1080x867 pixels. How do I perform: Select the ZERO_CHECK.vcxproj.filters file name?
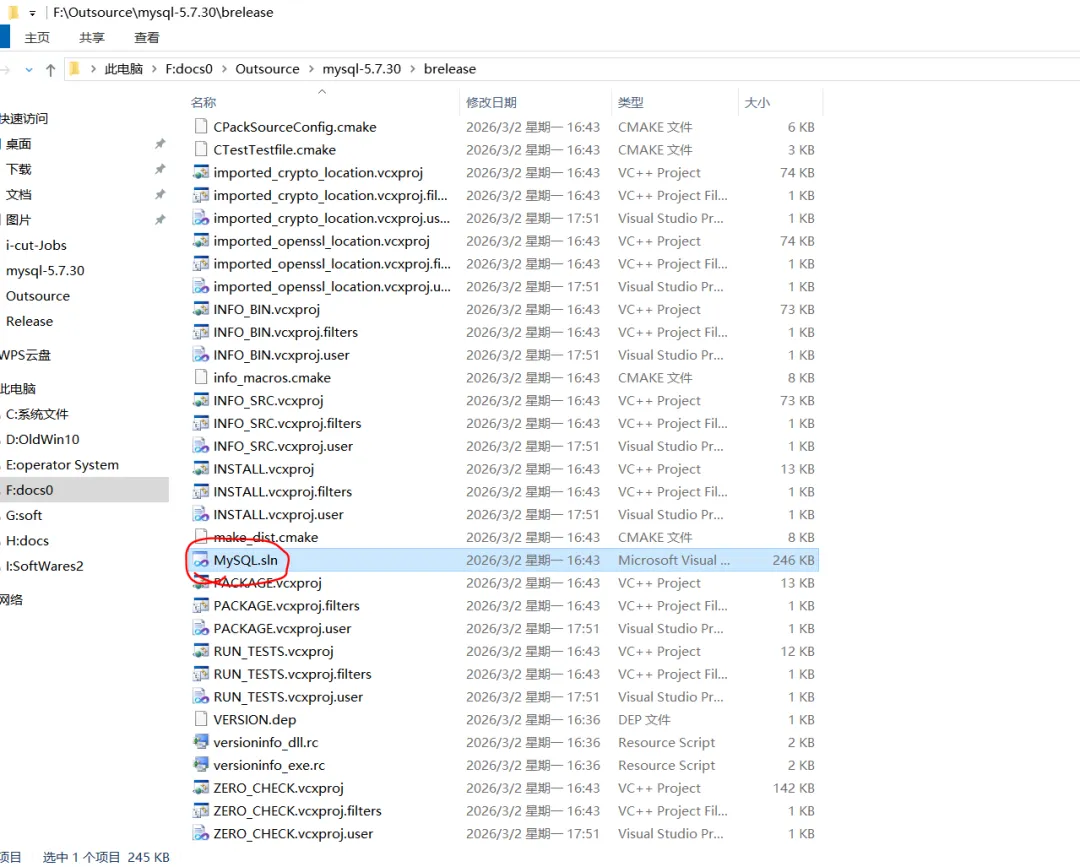298,811
